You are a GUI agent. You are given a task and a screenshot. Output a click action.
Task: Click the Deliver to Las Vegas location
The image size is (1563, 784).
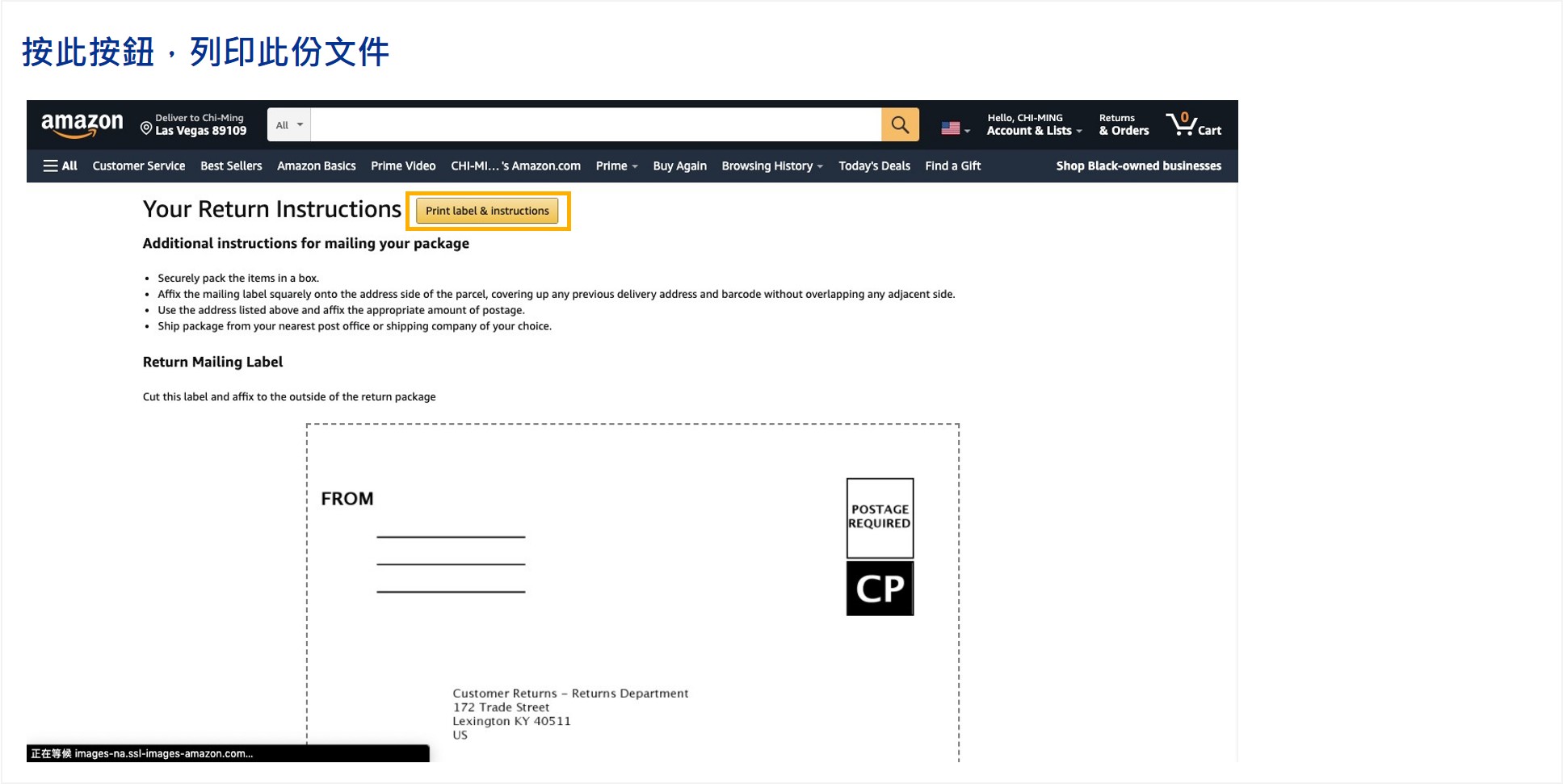click(x=194, y=124)
